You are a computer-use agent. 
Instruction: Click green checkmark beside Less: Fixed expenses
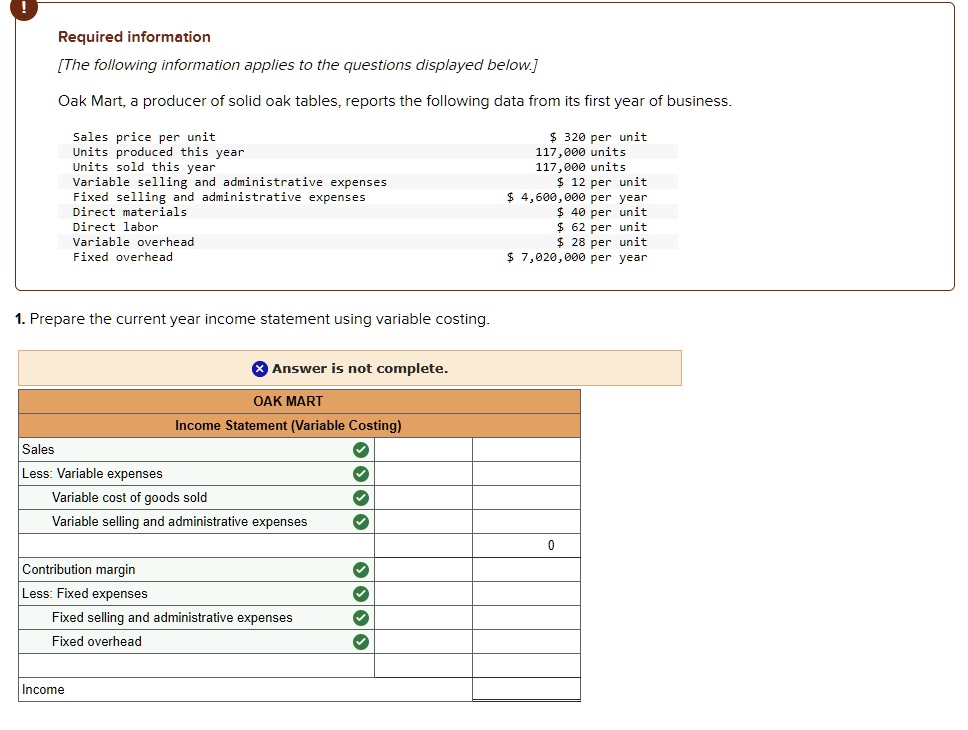(x=361, y=594)
